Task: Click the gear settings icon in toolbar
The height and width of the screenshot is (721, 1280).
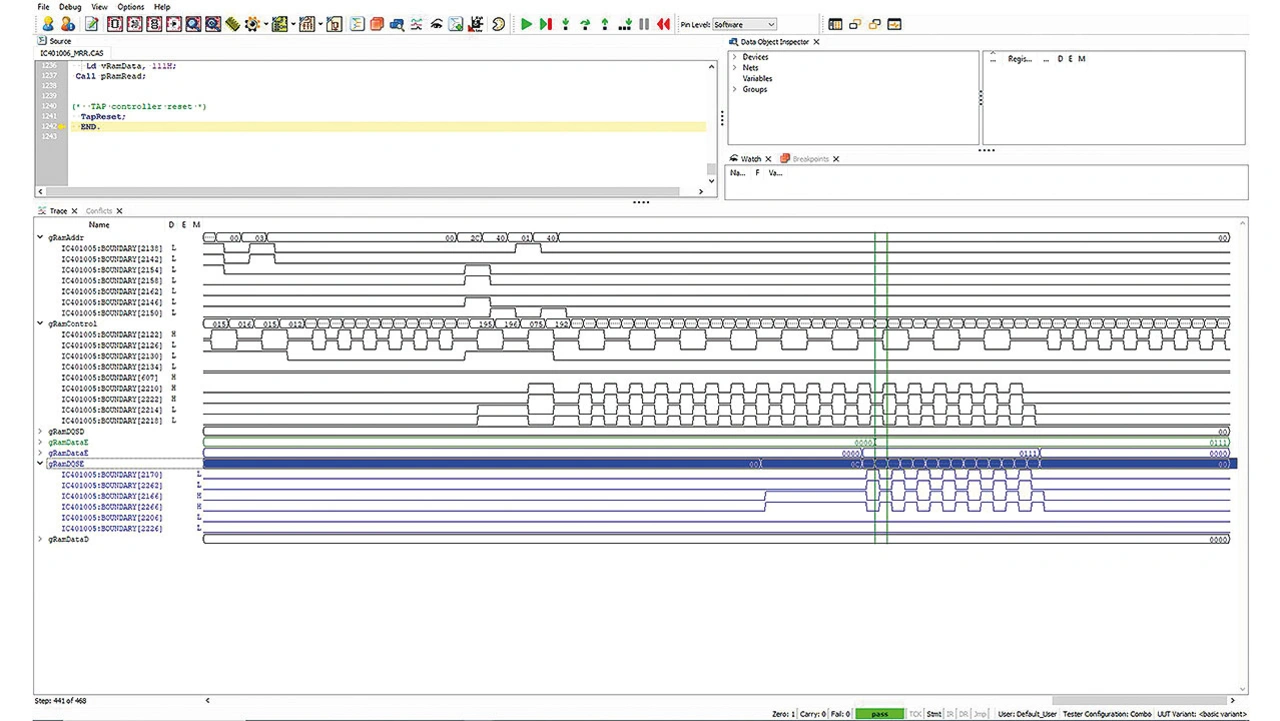Action: [252, 24]
